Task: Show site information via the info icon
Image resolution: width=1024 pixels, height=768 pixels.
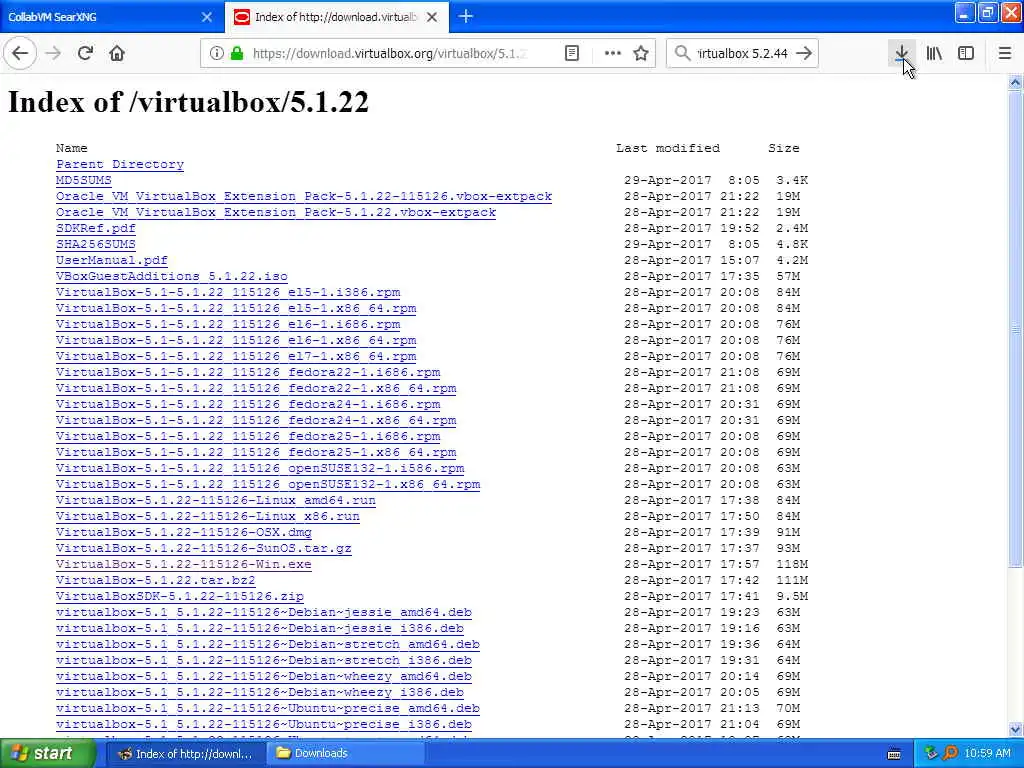Action: pos(216,54)
